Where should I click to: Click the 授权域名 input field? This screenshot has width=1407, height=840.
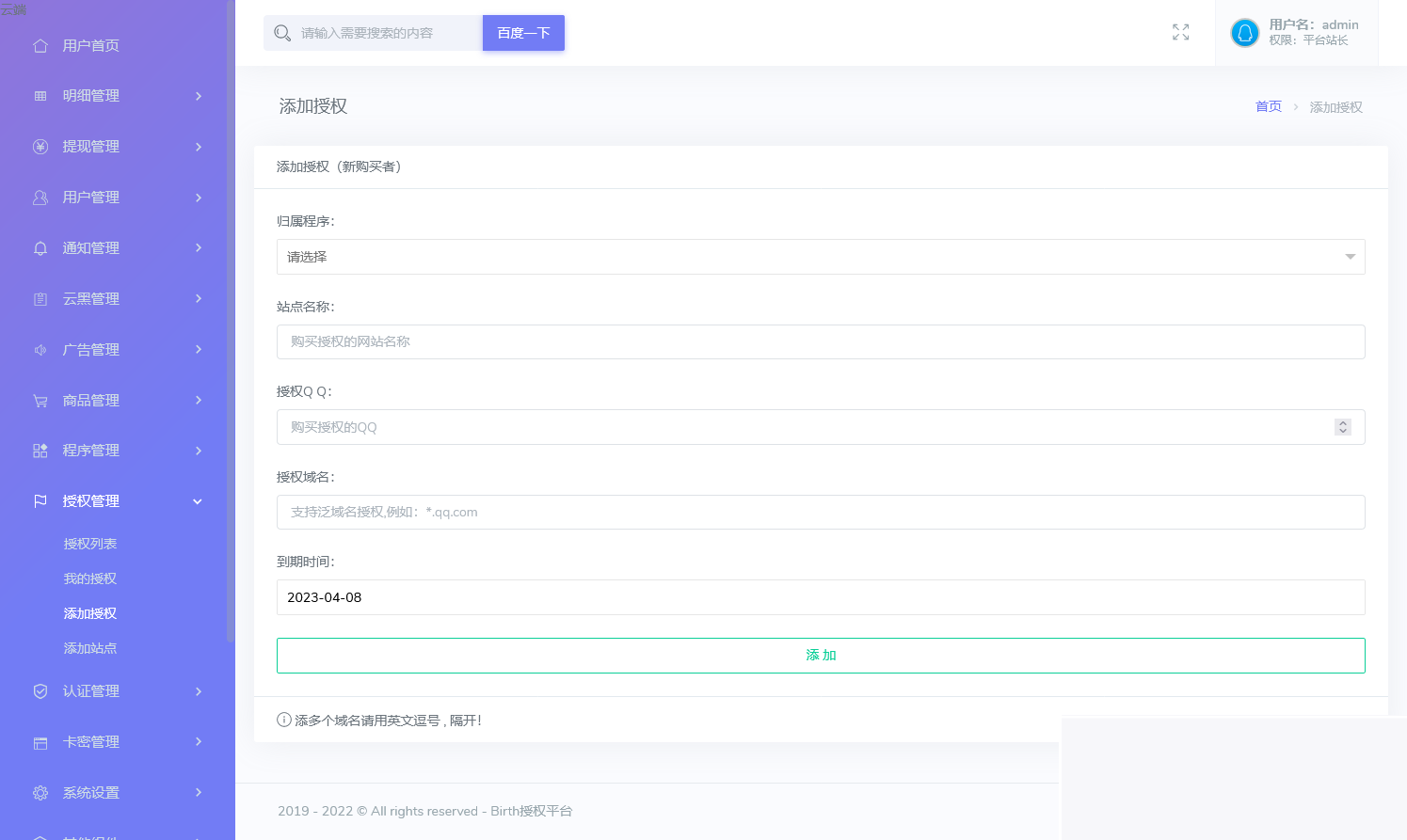[x=820, y=513]
